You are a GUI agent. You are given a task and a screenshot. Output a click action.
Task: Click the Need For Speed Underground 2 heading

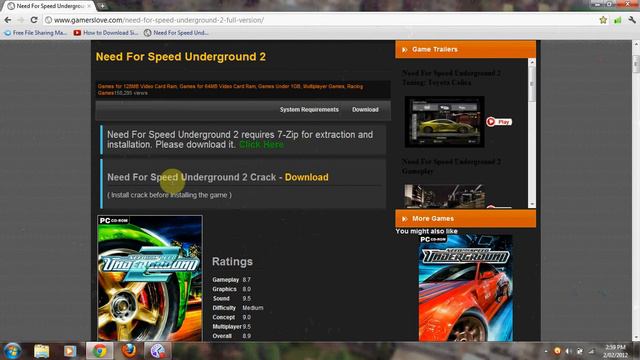[180, 57]
